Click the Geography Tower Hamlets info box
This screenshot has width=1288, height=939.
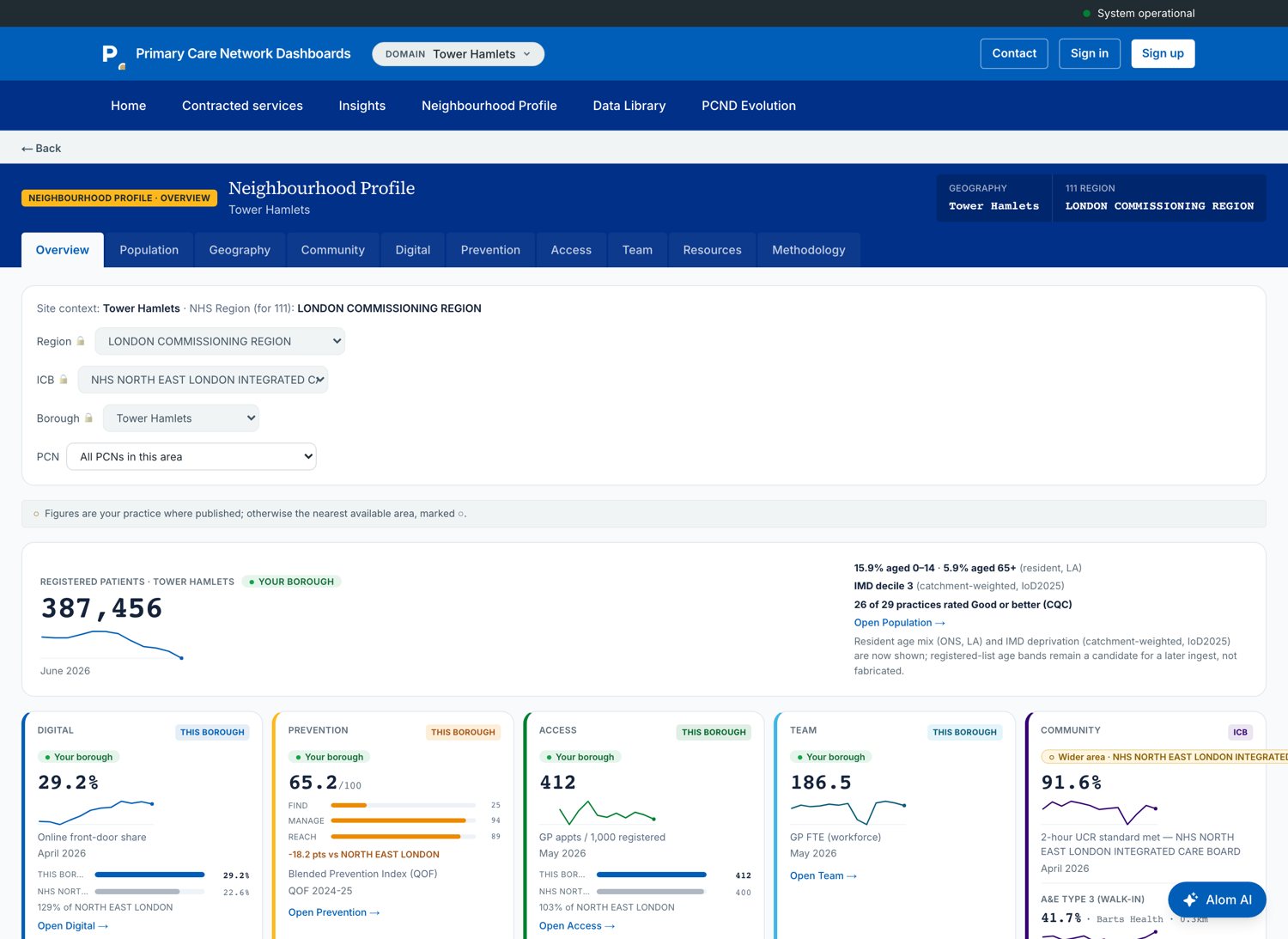pos(994,198)
